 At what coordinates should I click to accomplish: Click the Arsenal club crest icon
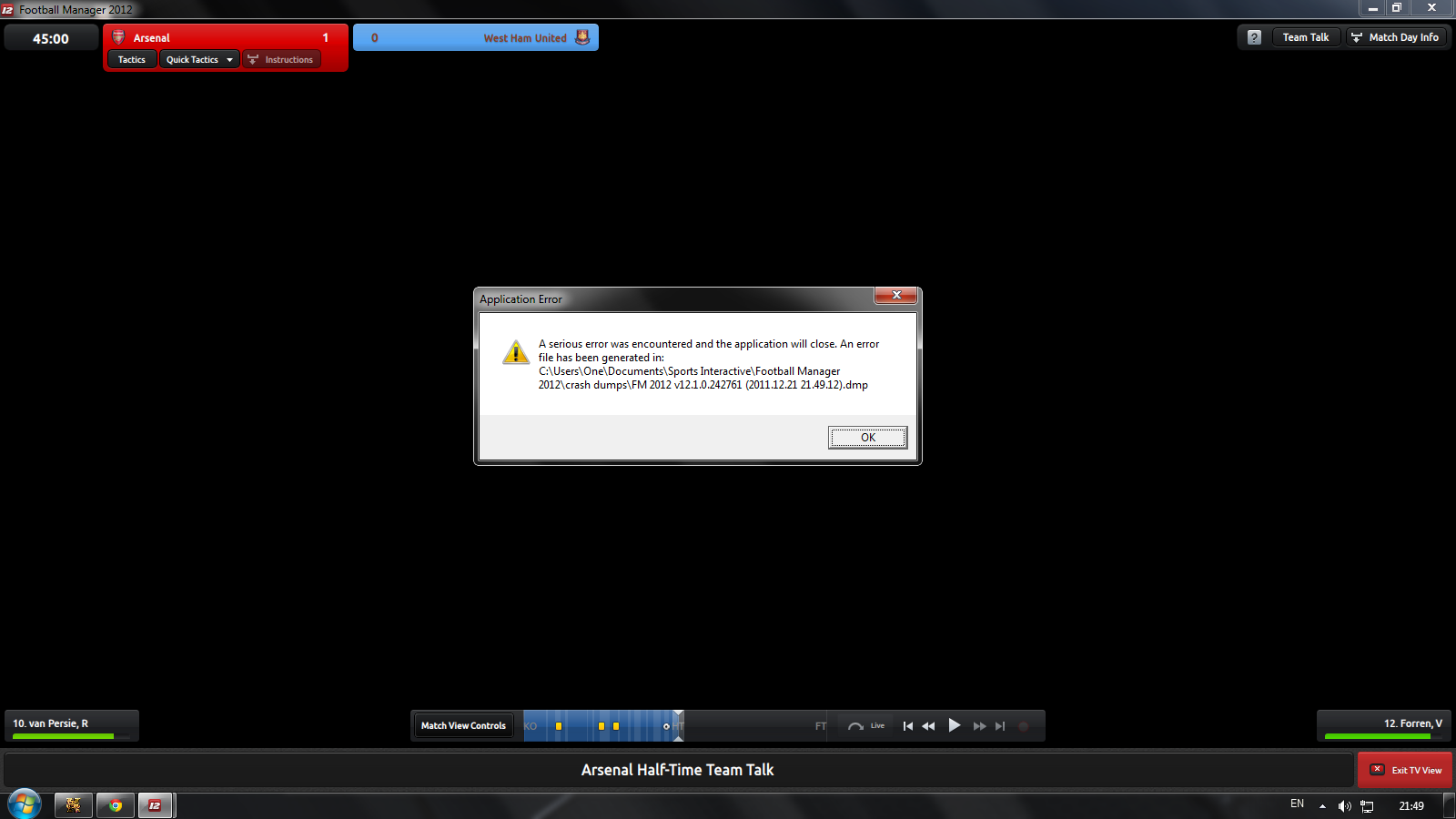point(118,37)
